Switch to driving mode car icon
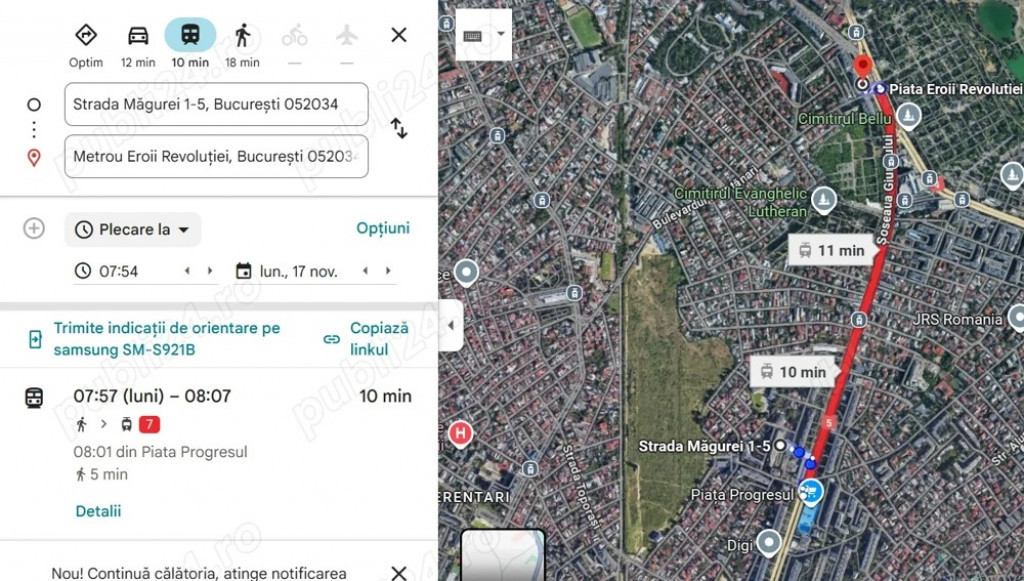The width and height of the screenshot is (1024, 581). tap(138, 35)
